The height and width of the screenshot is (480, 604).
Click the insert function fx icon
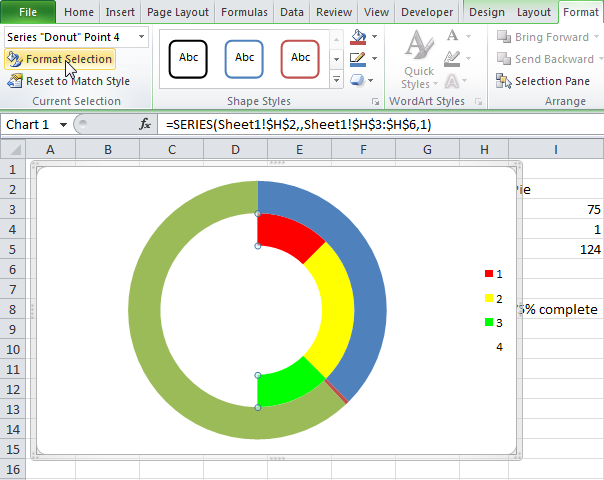coord(145,125)
